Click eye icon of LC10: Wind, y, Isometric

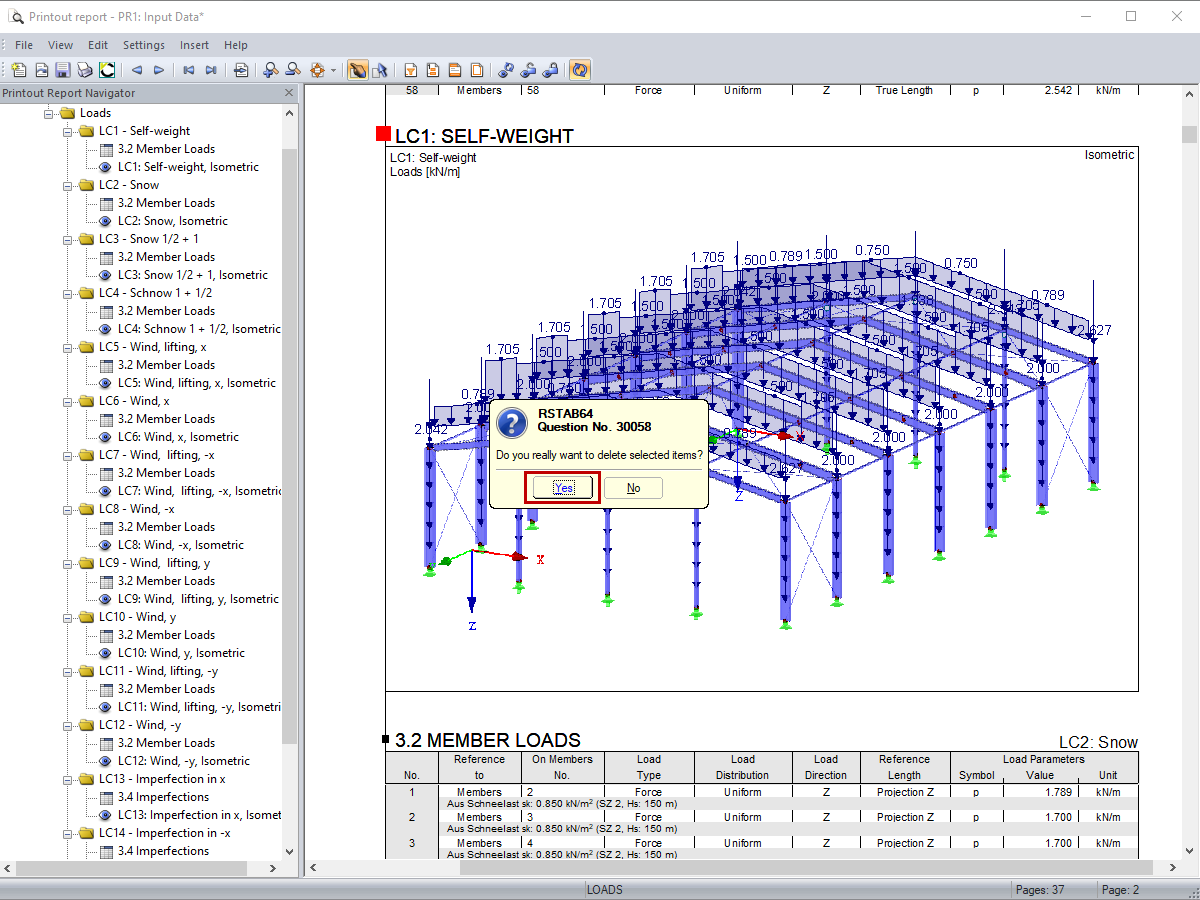click(106, 653)
